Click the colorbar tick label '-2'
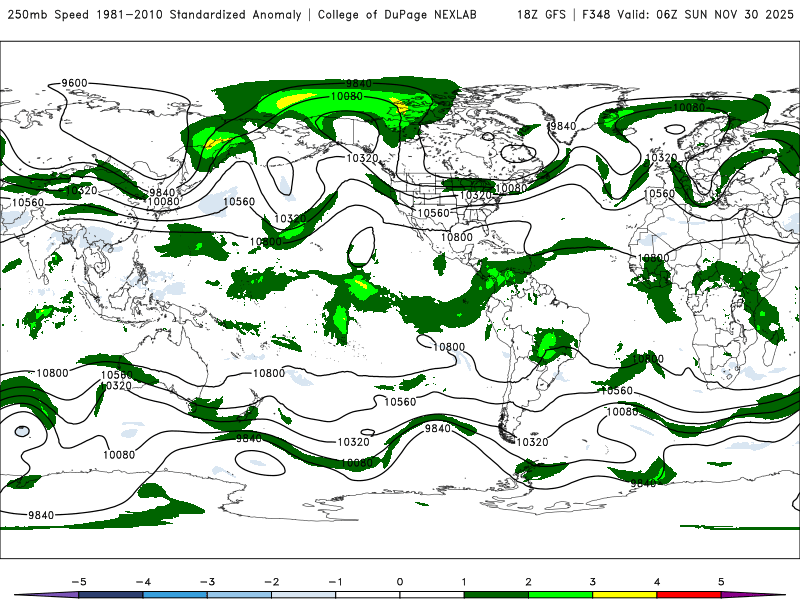Image resolution: width=800 pixels, height=600 pixels. (x=271, y=582)
